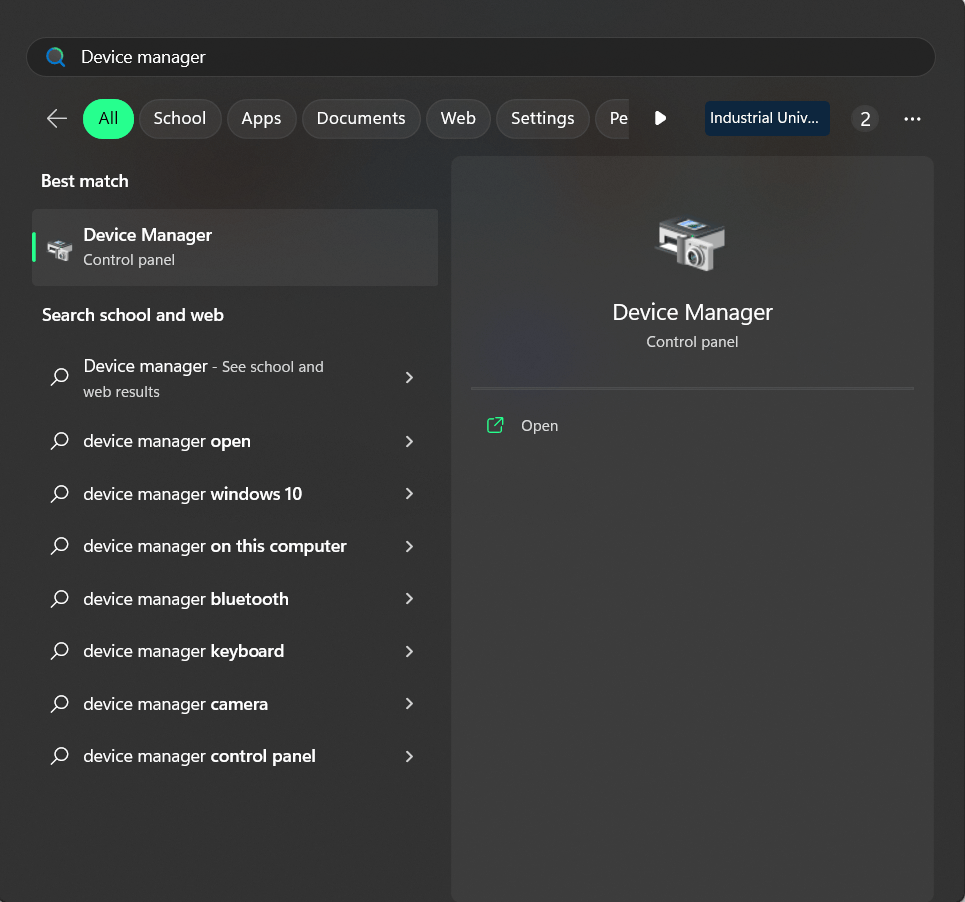Switch to the Apps filter tab
965x902 pixels.
262,118
